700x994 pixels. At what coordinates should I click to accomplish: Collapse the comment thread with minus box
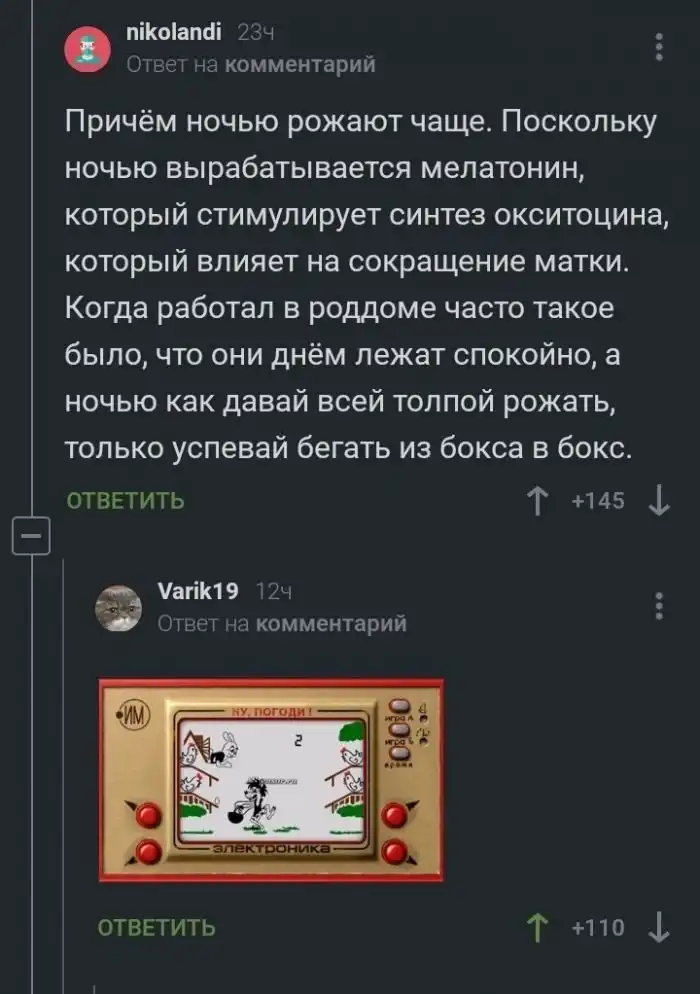[x=32, y=536]
